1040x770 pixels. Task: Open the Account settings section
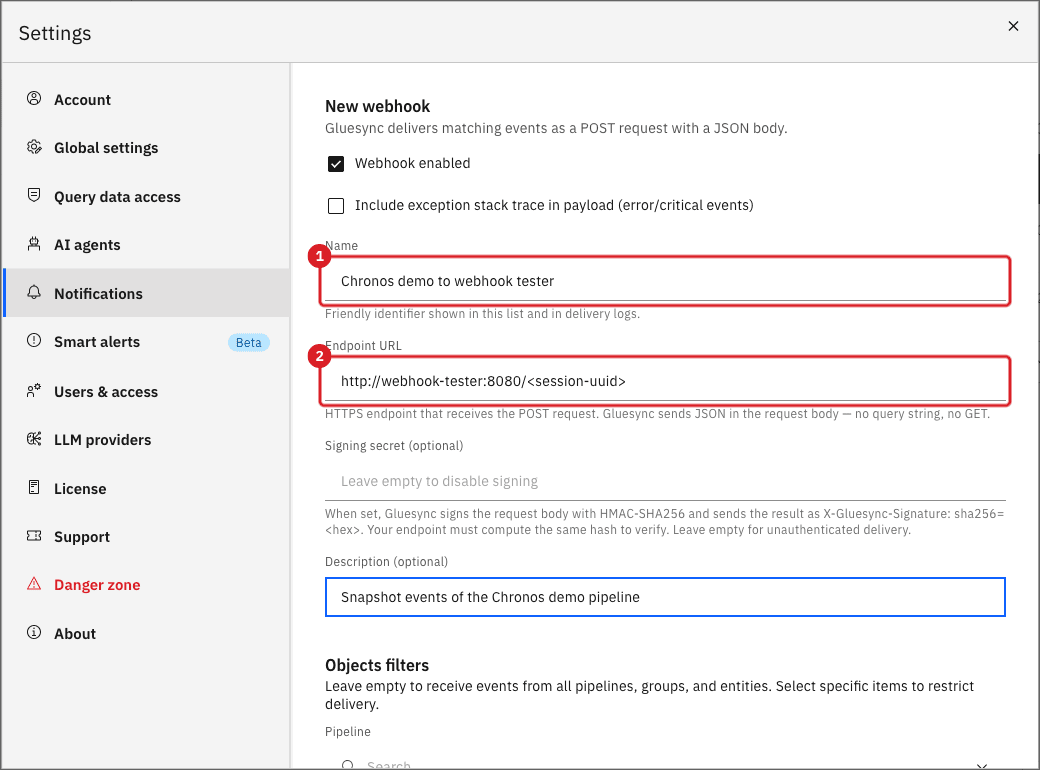click(x=147, y=99)
